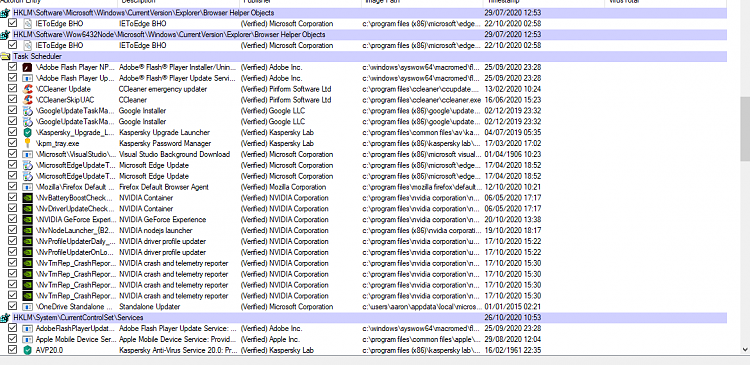
Task: Click '(Verified) Apple Inc.' publisher cell
Action: [270, 340]
